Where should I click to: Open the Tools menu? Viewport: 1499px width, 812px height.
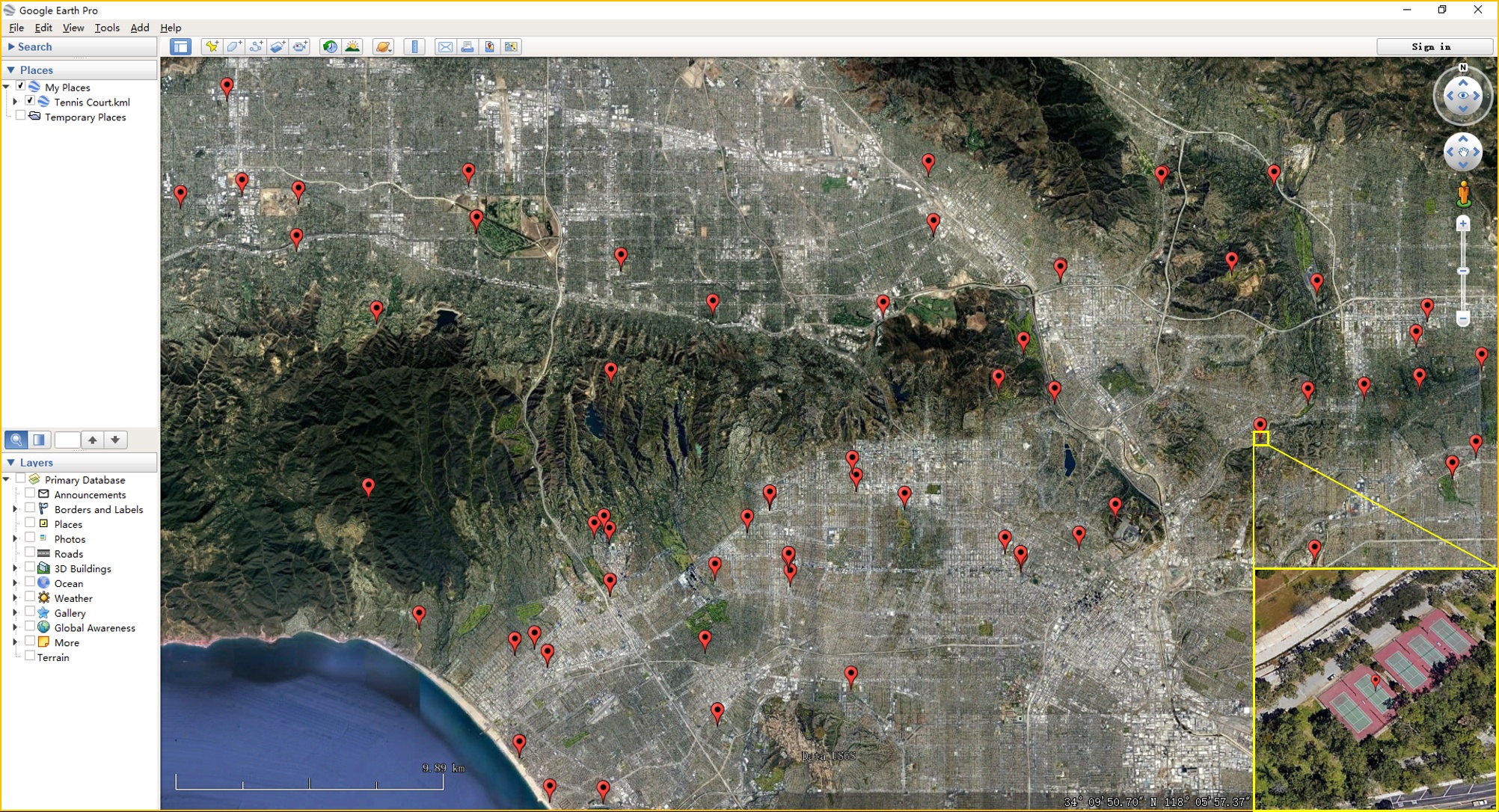(x=107, y=28)
